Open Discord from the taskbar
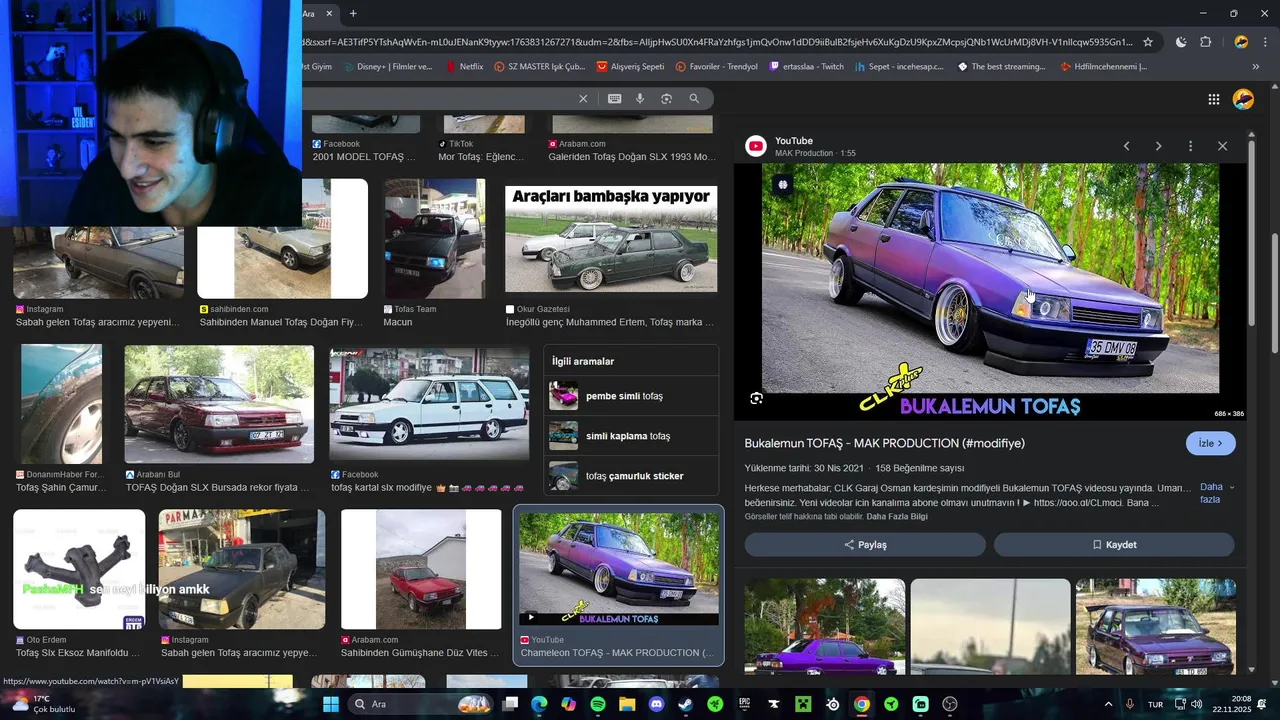 [656, 704]
